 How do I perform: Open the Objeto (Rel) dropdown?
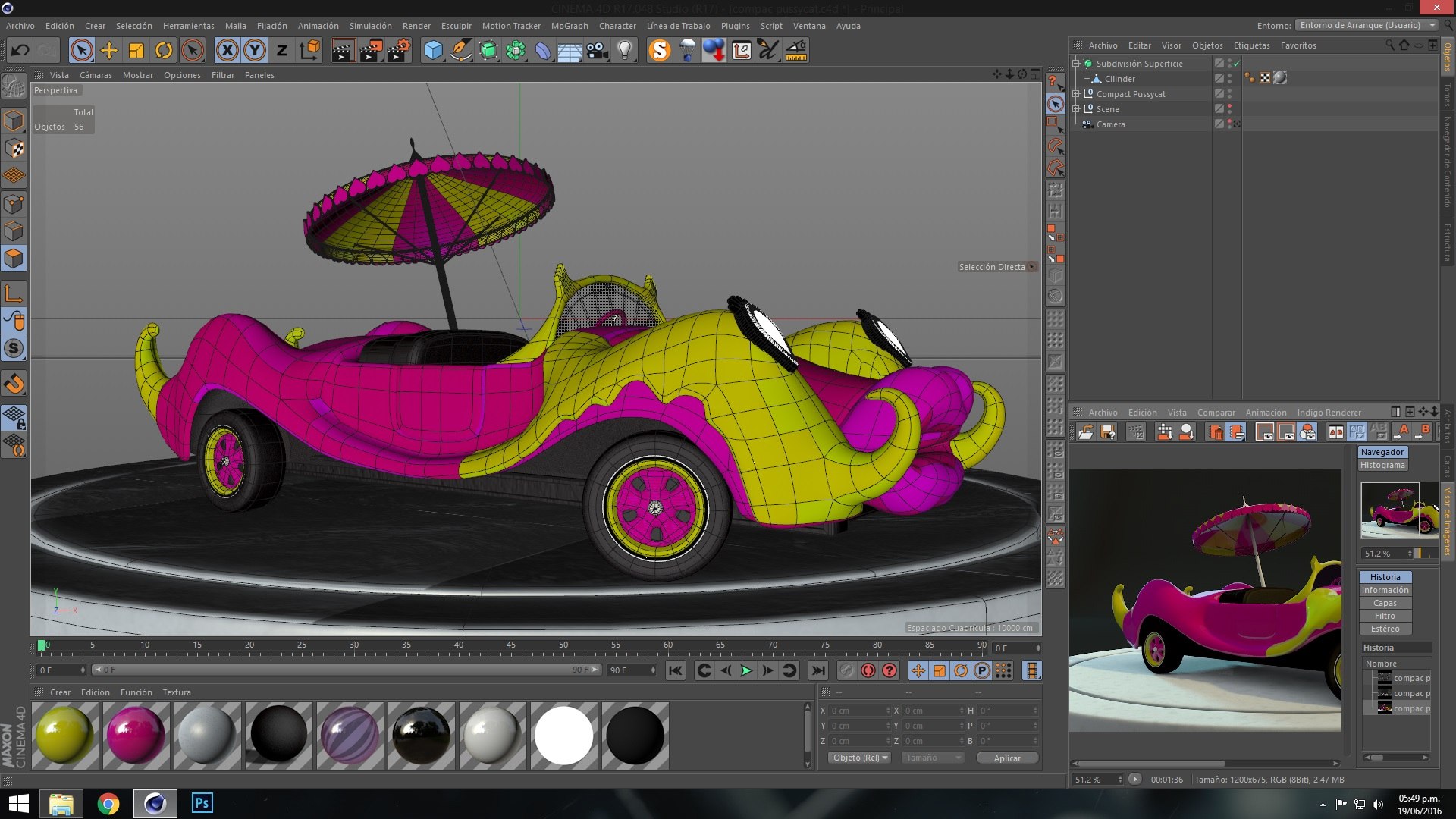(x=859, y=758)
